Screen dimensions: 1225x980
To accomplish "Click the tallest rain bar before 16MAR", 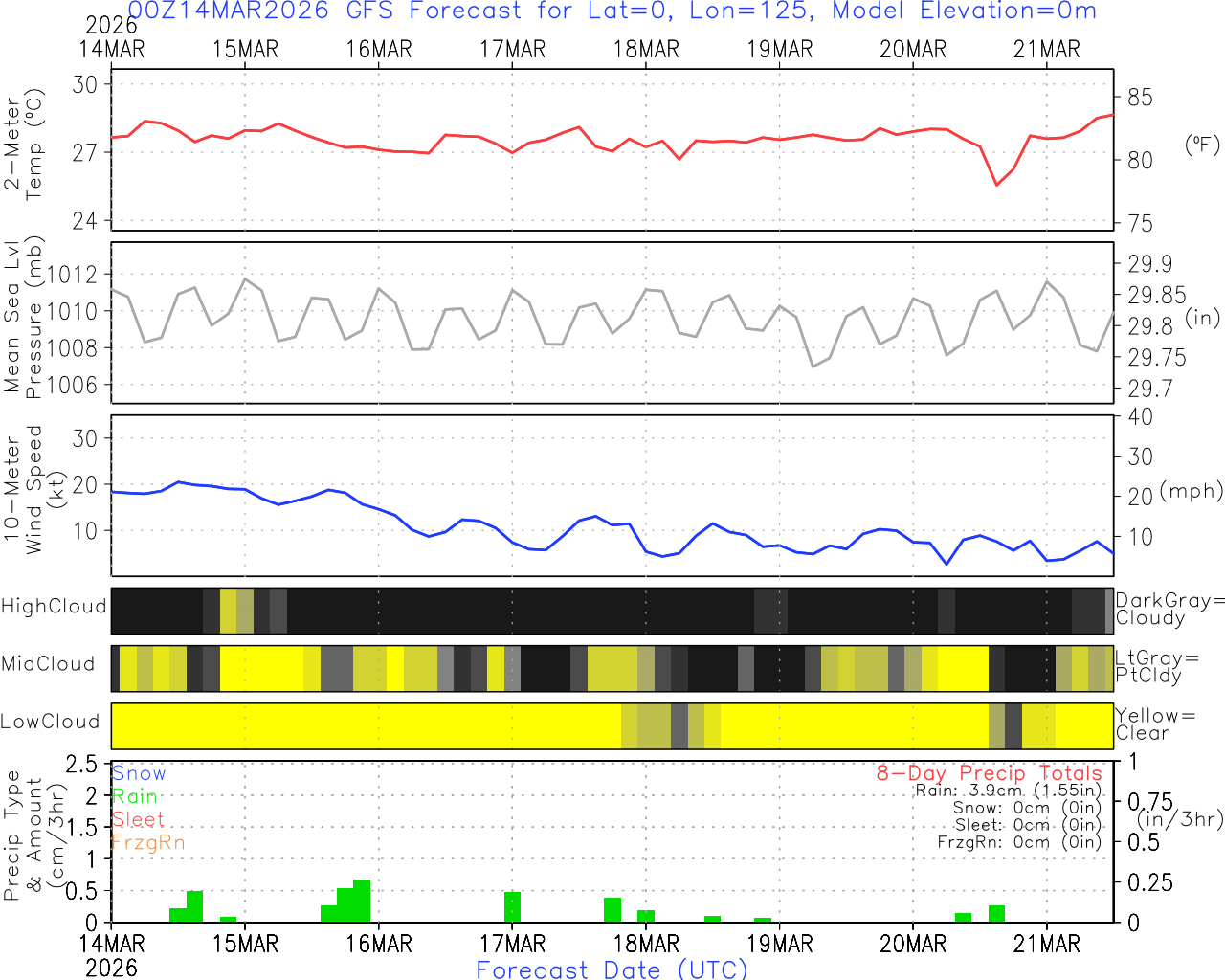I will tap(362, 901).
